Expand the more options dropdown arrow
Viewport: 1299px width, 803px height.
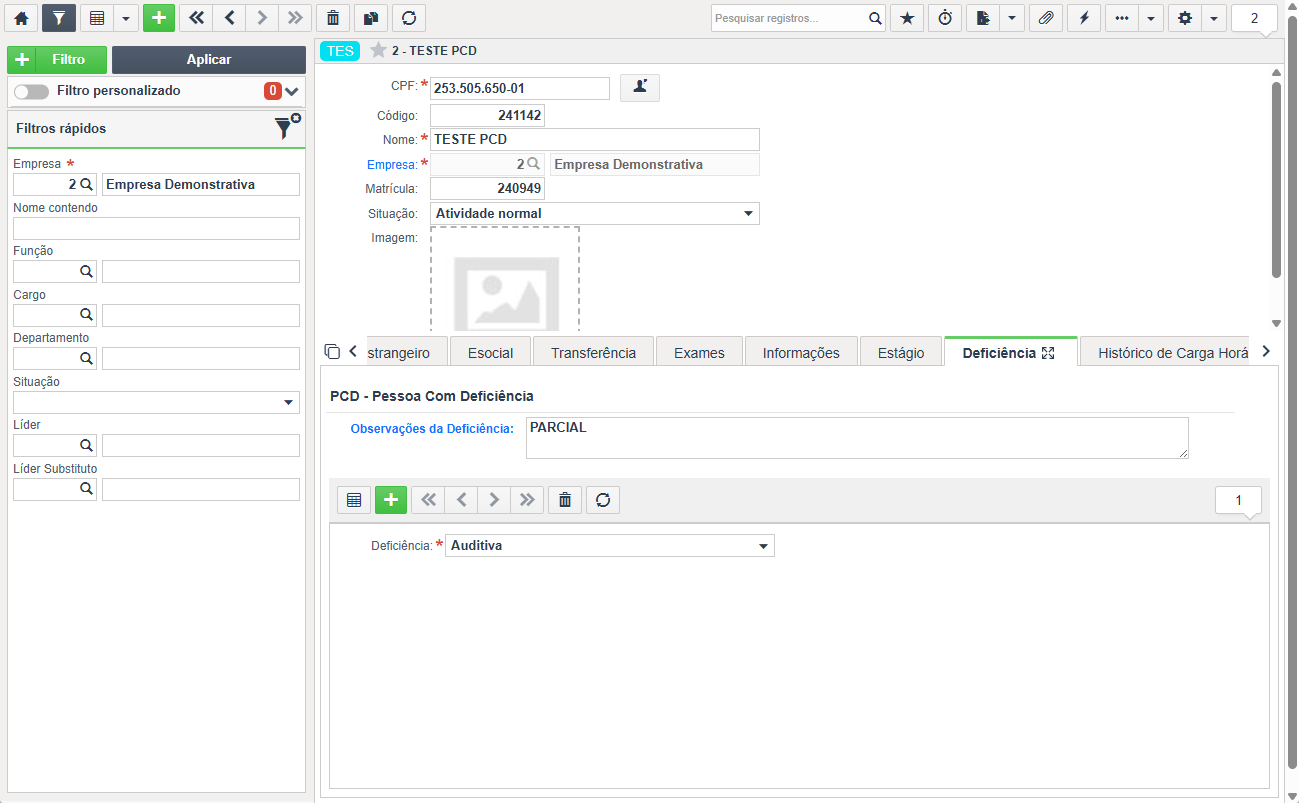point(1150,18)
